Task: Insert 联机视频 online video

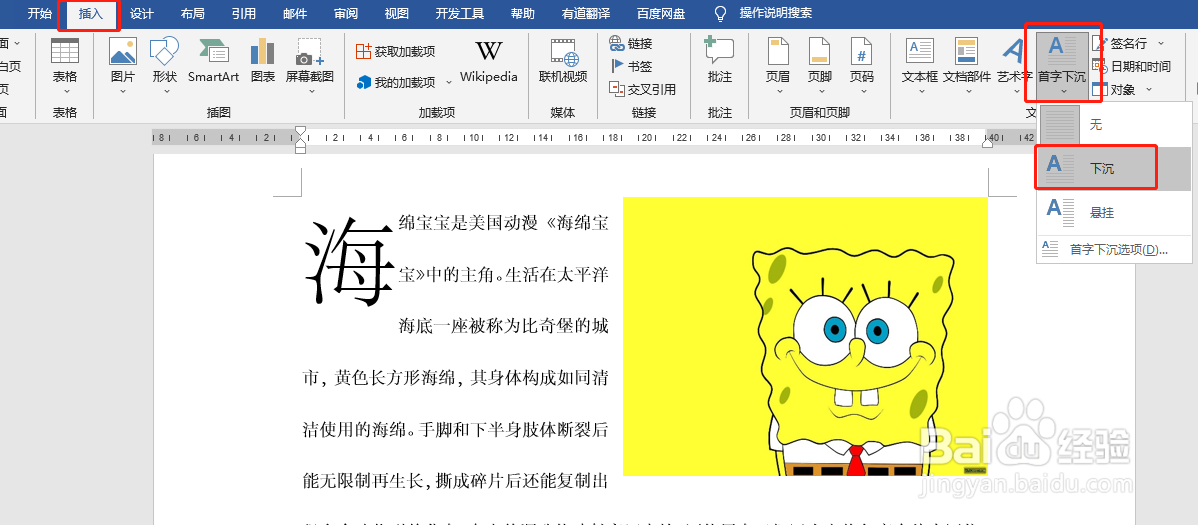Action: 563,61
